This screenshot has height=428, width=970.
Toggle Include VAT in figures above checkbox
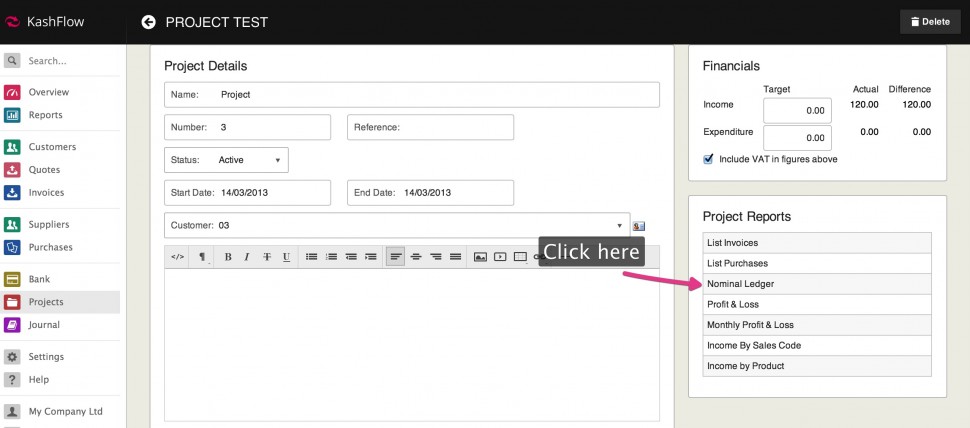[x=709, y=159]
